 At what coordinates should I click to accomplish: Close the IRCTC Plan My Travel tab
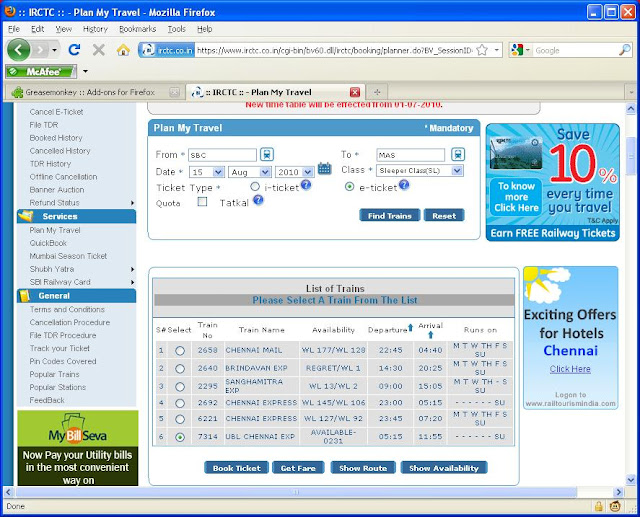[355, 92]
